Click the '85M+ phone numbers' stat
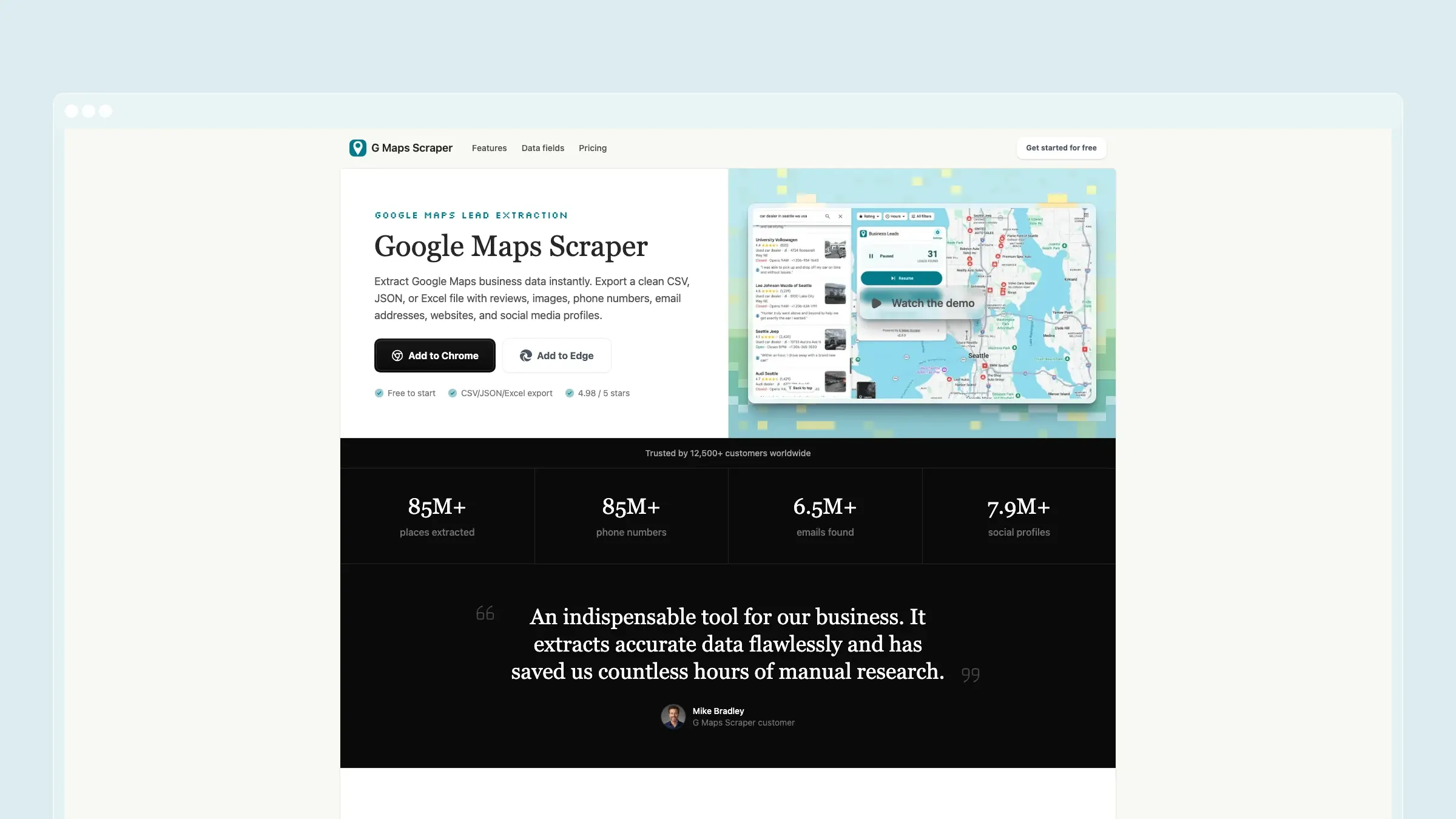Viewport: 1456px width, 819px height. click(x=631, y=516)
